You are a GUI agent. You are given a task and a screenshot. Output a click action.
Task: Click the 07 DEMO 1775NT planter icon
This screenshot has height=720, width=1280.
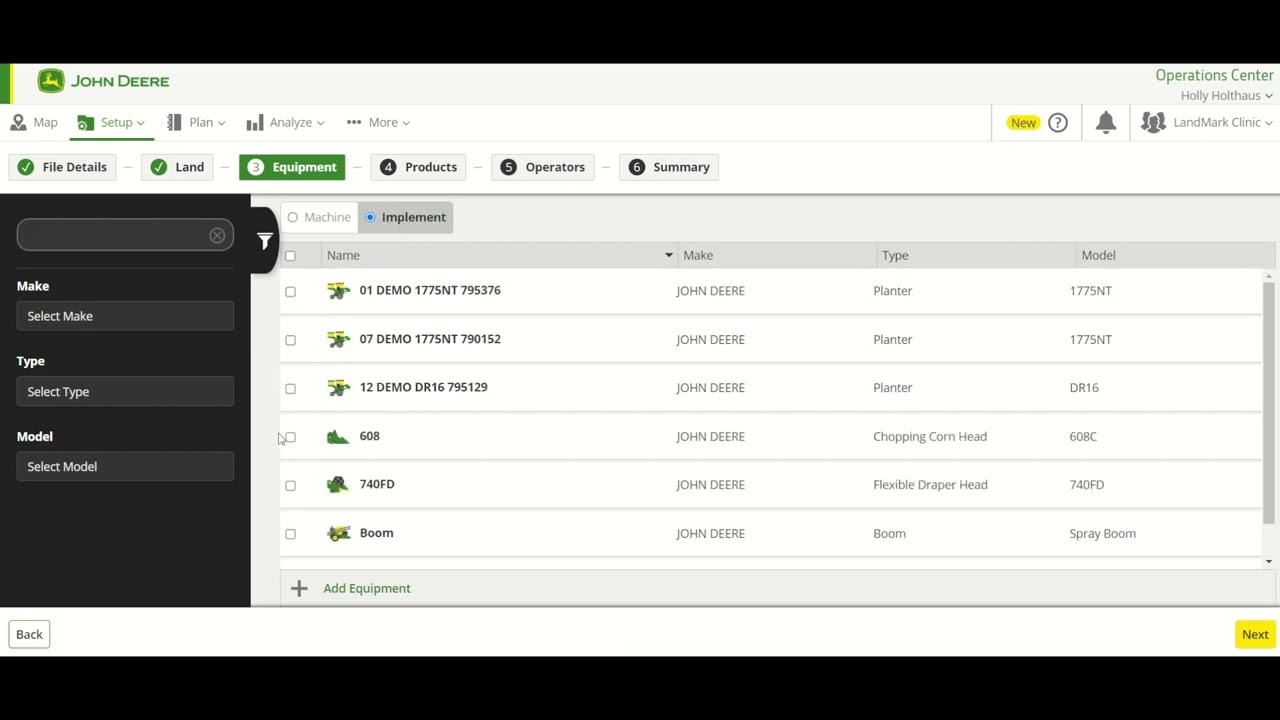339,339
